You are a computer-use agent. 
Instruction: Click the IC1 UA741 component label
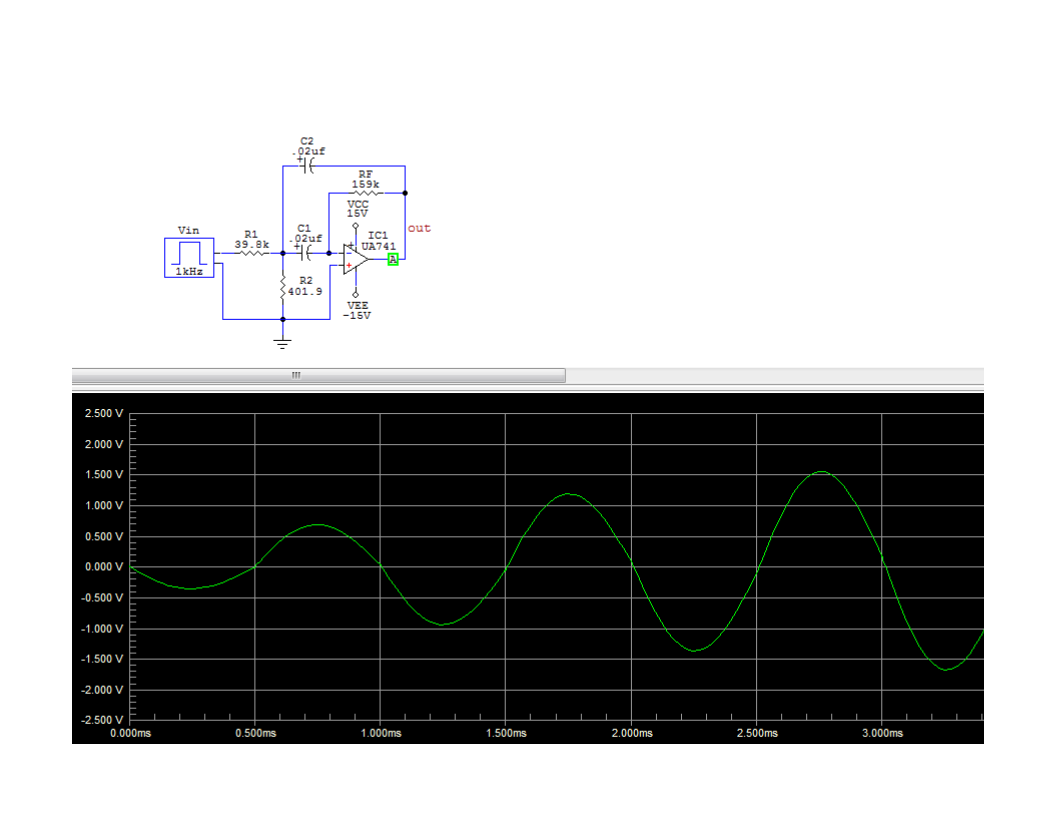(378, 241)
